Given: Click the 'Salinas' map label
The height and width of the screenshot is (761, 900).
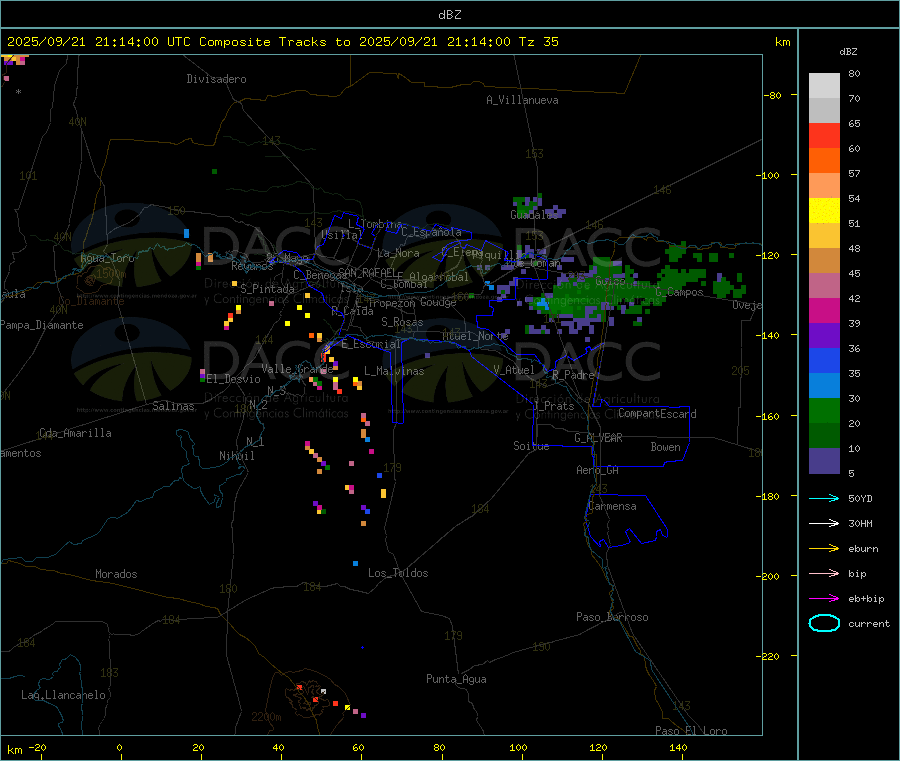Looking at the screenshot, I should click(x=173, y=406).
